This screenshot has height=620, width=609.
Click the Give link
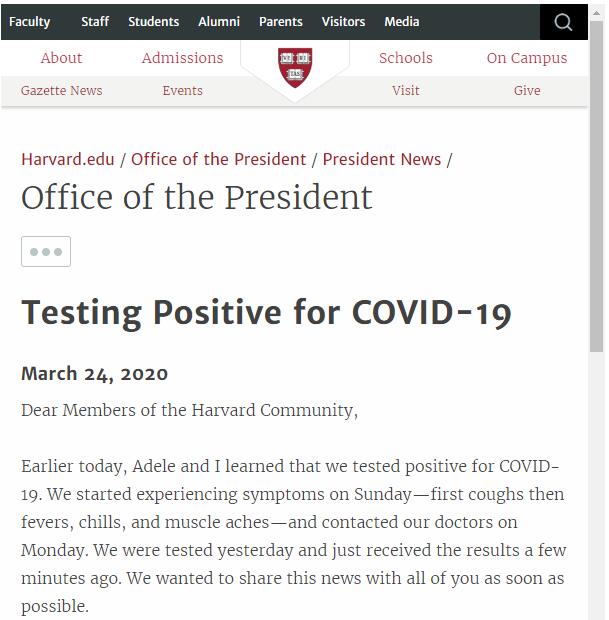pyautogui.click(x=526, y=90)
